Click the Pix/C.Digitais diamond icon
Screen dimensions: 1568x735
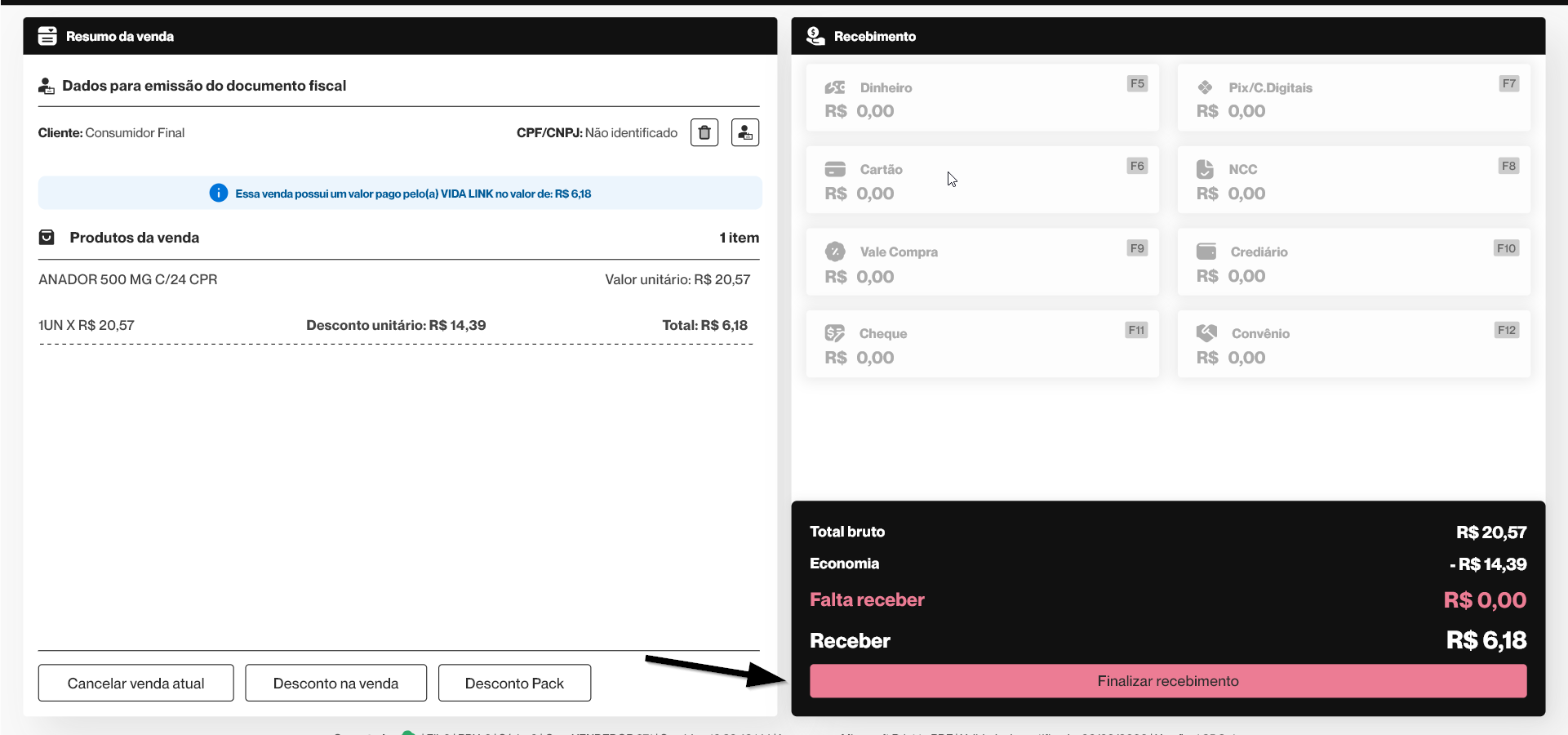point(1205,87)
